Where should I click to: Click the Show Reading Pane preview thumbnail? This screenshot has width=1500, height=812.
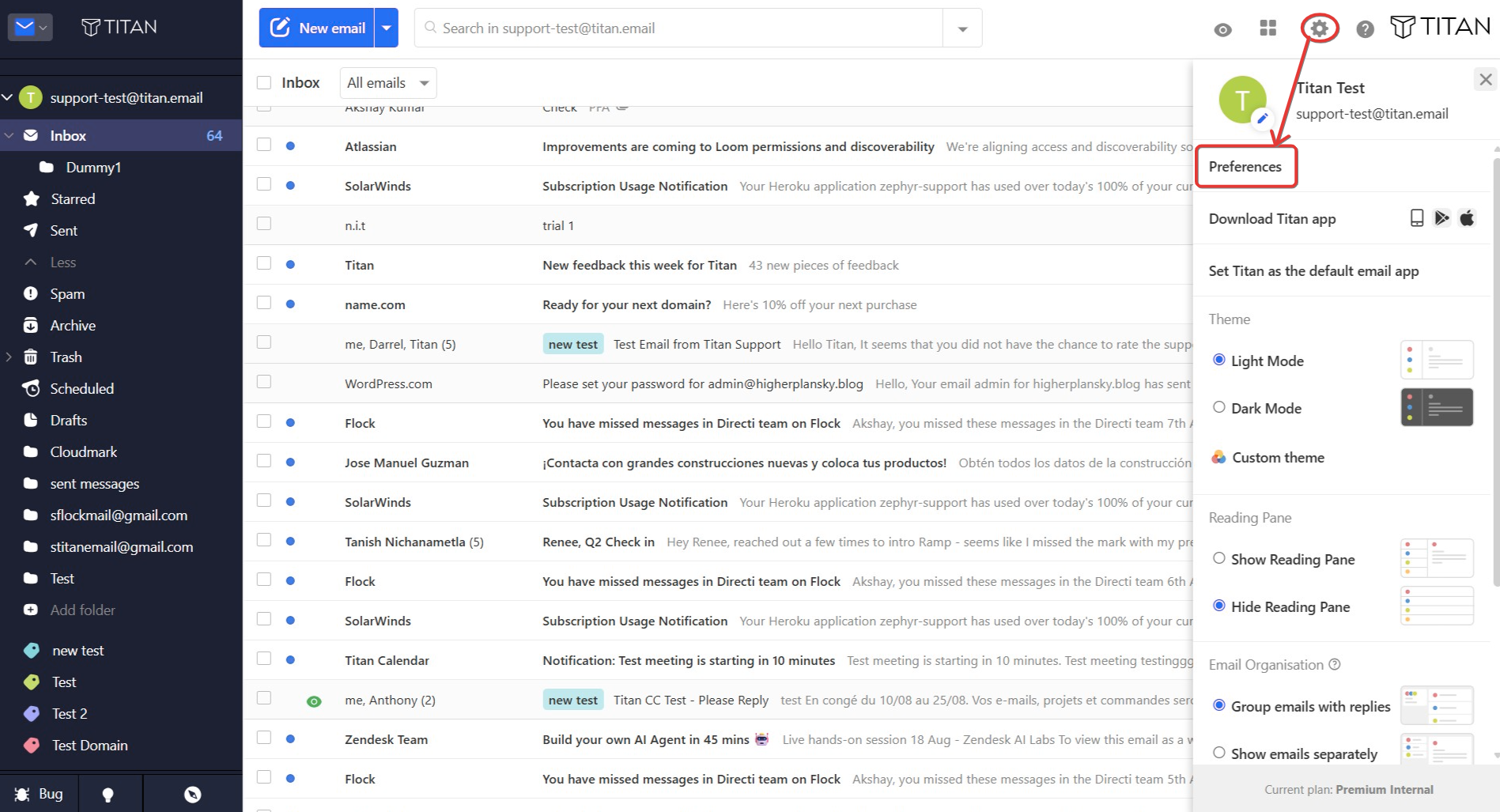(1437, 558)
